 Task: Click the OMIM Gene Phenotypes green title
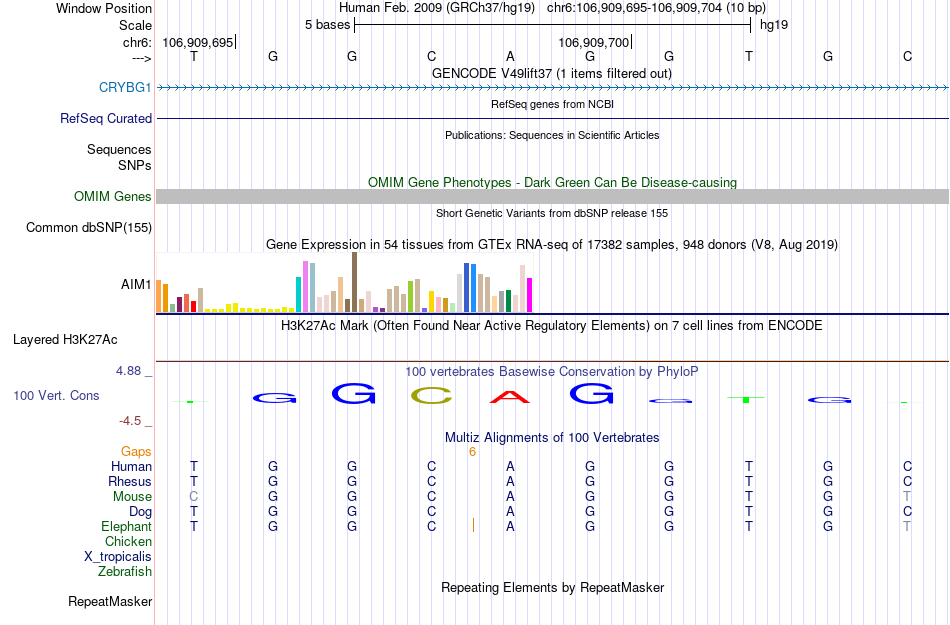click(552, 182)
